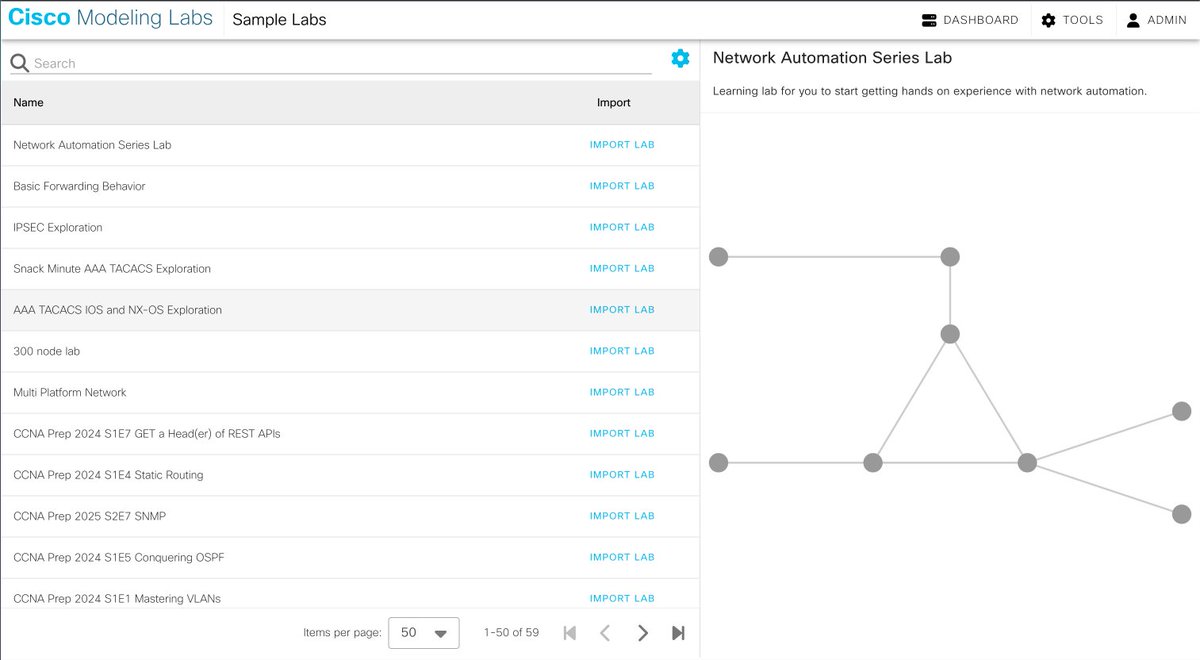The width and height of the screenshot is (1200, 660).
Task: Select Snack Minute AAA TACACS Exploration row
Action: pos(350,268)
